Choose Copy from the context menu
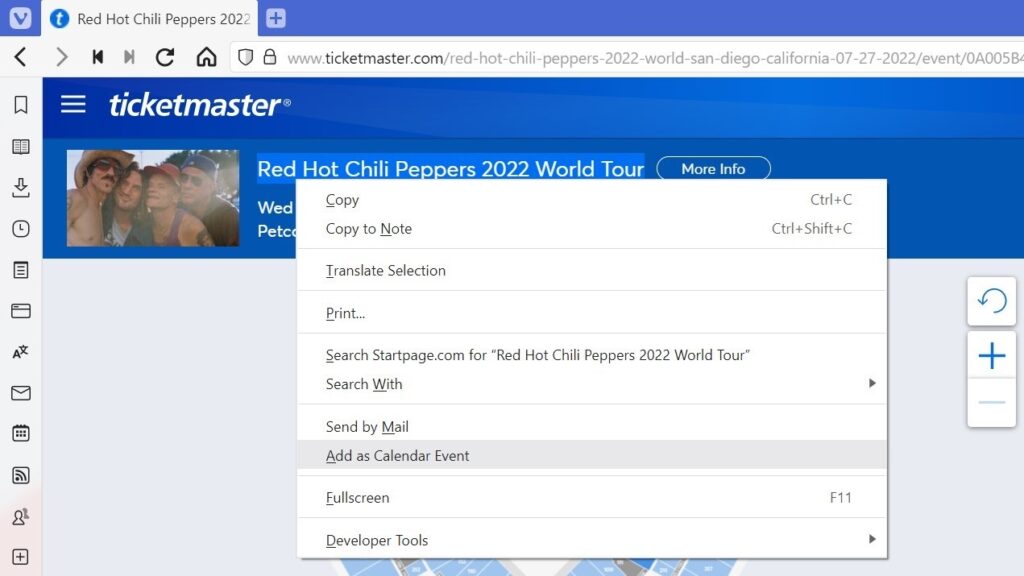Screen dimensions: 1024x576 pyautogui.click(x=592, y=200)
